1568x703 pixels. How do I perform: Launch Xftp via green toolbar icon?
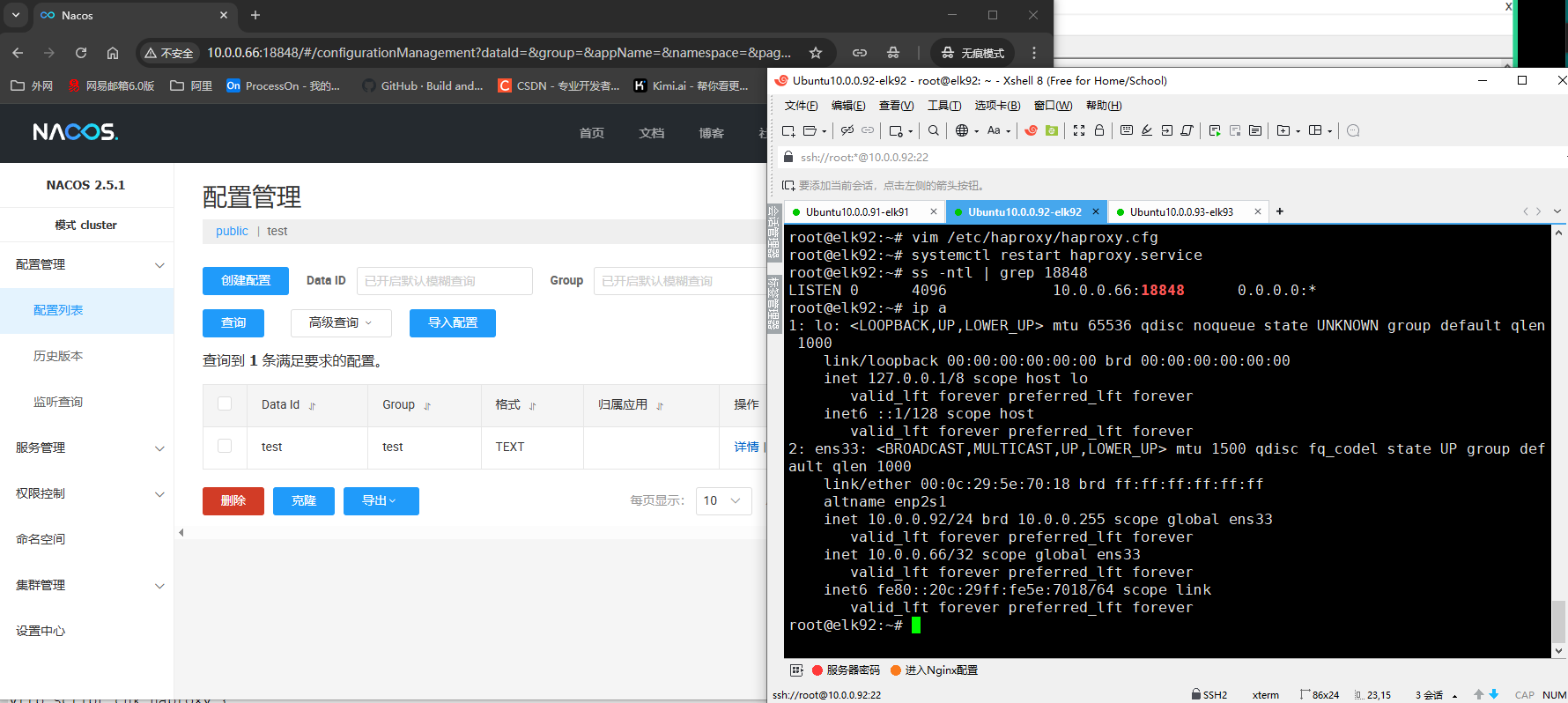tap(1052, 130)
